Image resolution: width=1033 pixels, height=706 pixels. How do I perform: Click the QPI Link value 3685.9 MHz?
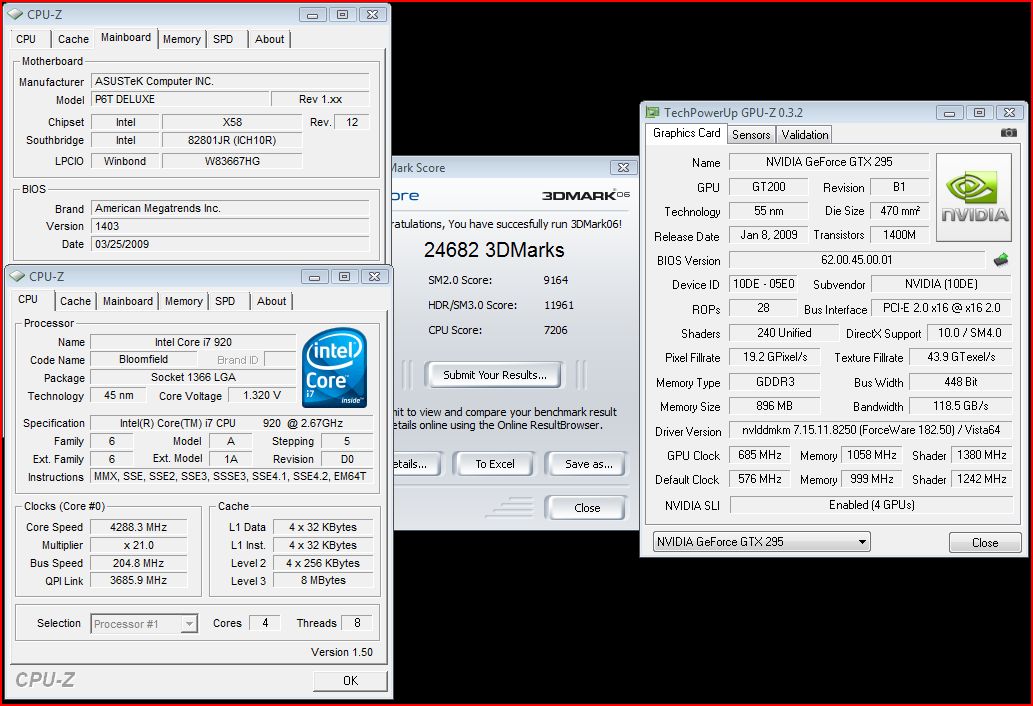pyautogui.click(x=138, y=580)
